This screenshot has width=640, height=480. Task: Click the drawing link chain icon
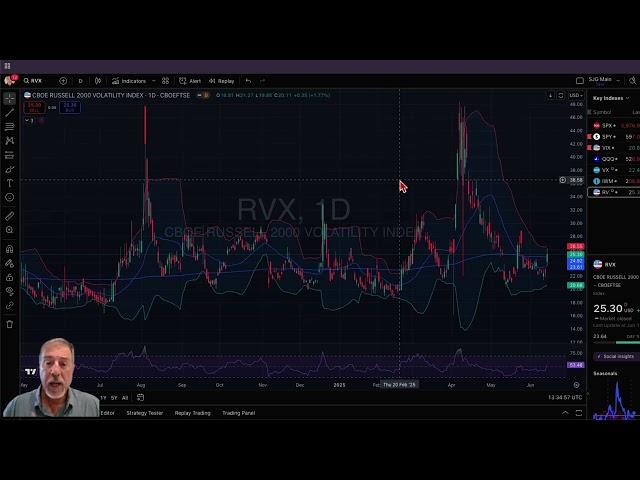[9, 306]
